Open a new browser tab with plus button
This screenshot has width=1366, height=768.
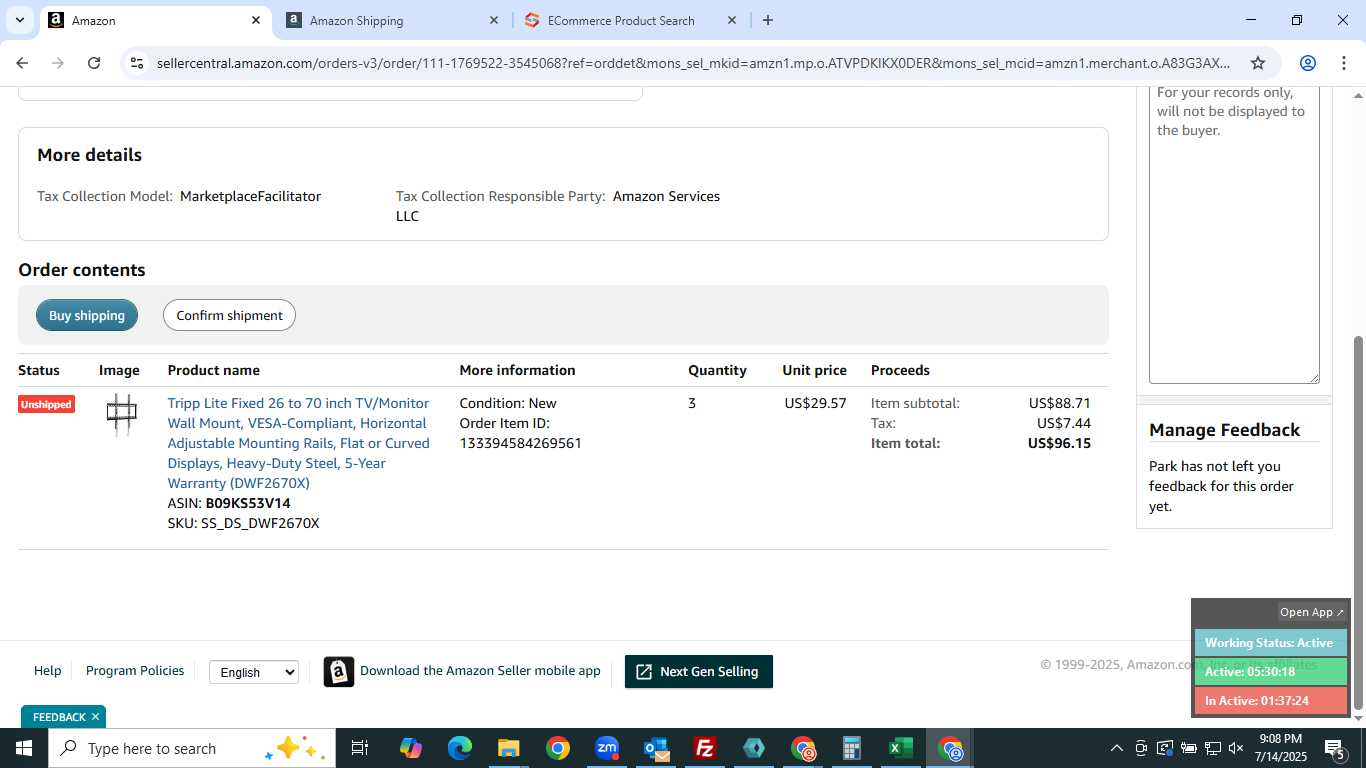click(768, 20)
